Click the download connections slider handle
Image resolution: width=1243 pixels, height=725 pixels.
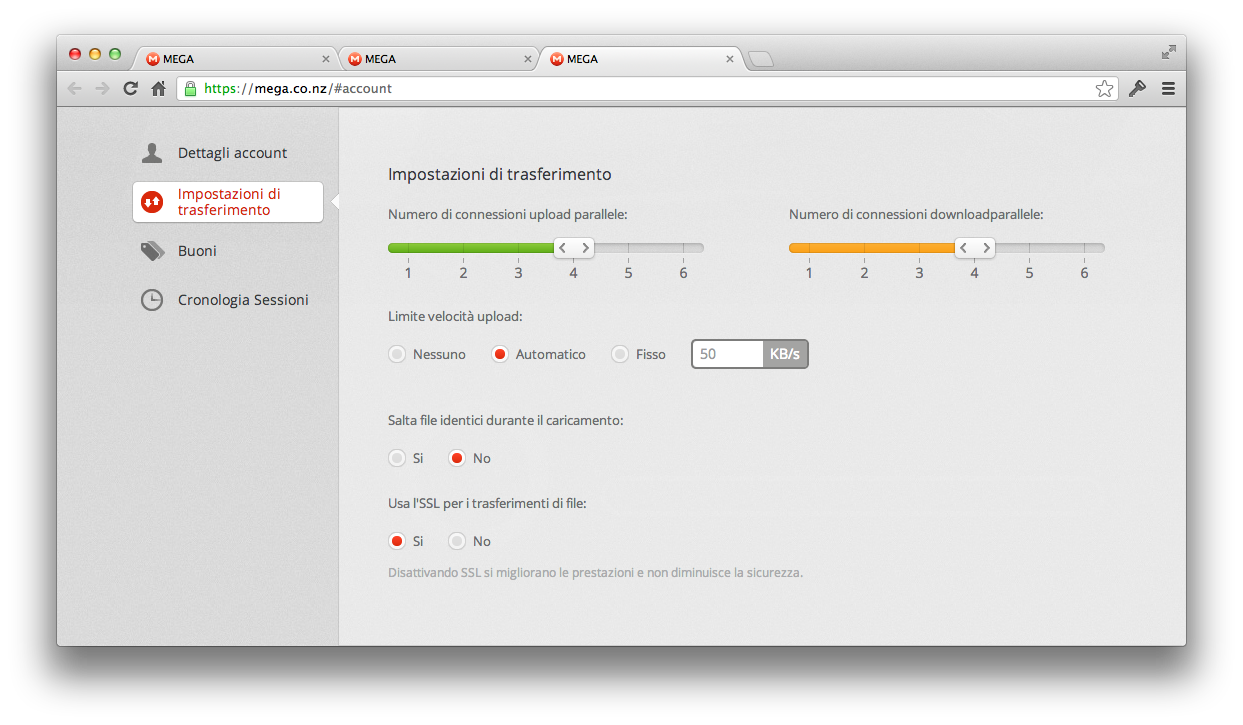[975, 248]
